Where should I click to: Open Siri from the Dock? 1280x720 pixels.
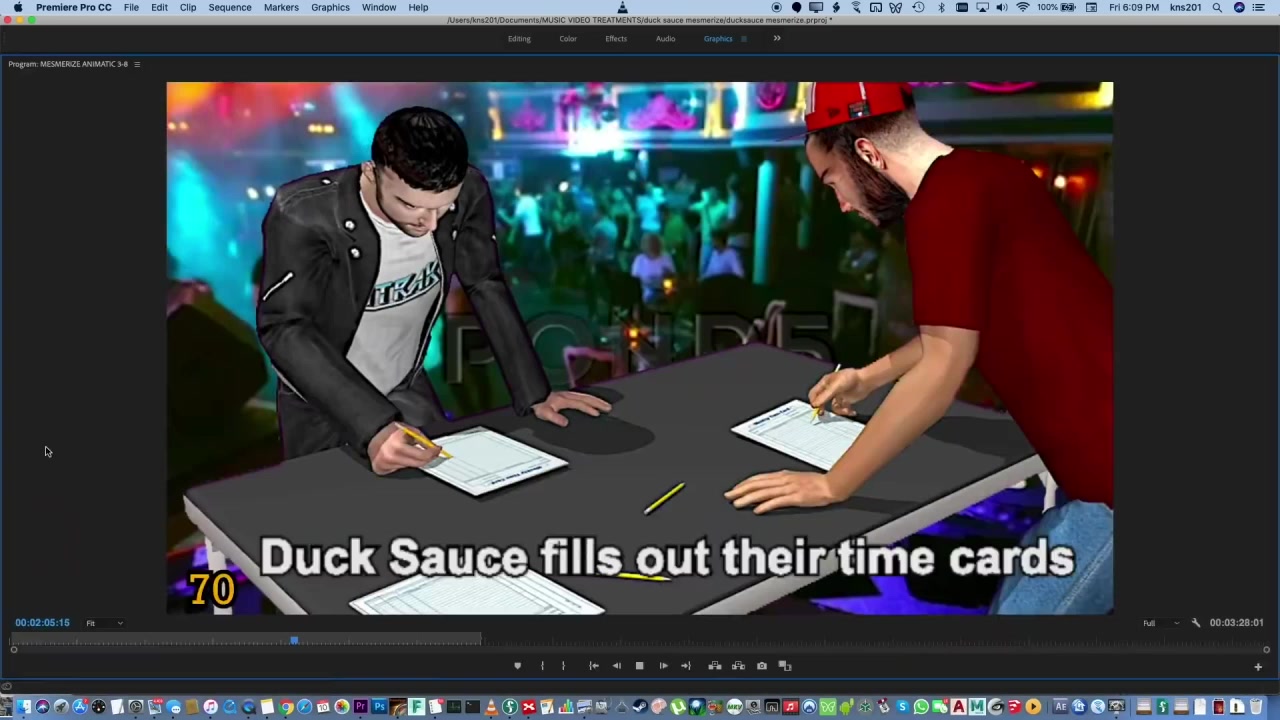(42, 707)
